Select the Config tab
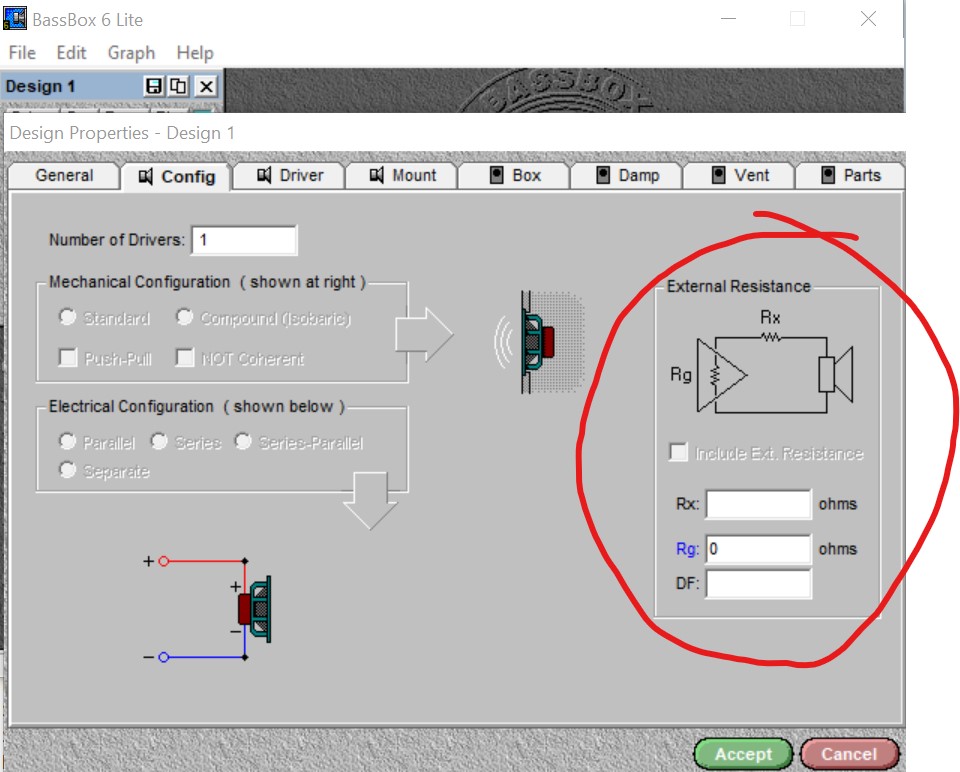Image resolution: width=960 pixels, height=772 pixels. [176, 177]
